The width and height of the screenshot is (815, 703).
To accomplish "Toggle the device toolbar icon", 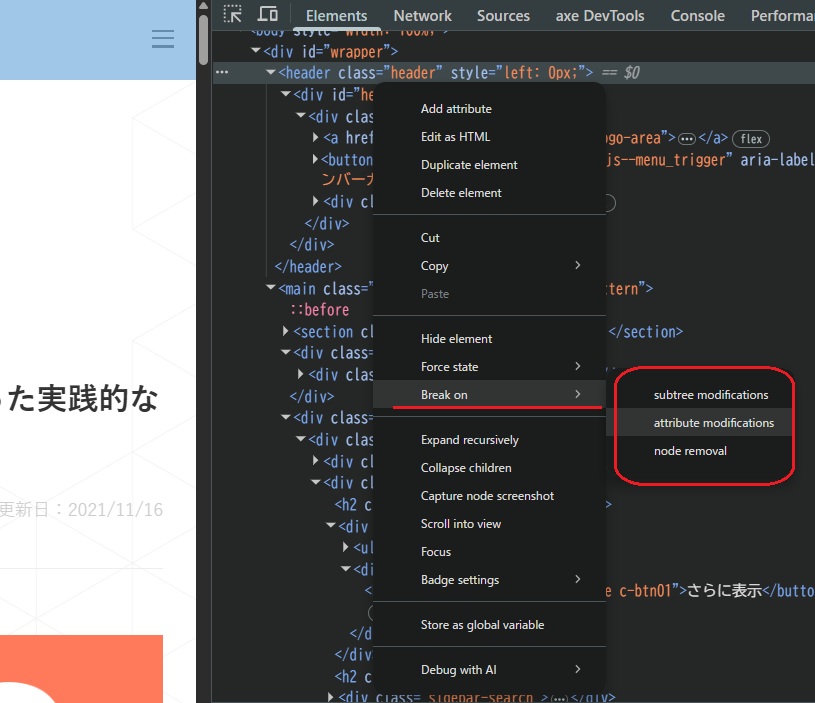I will (267, 14).
